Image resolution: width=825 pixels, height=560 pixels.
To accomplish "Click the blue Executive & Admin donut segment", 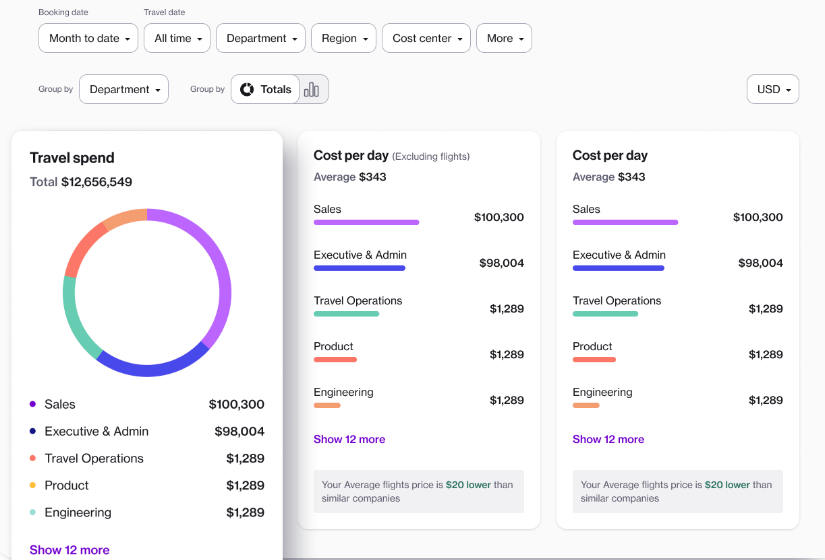I will coord(150,368).
